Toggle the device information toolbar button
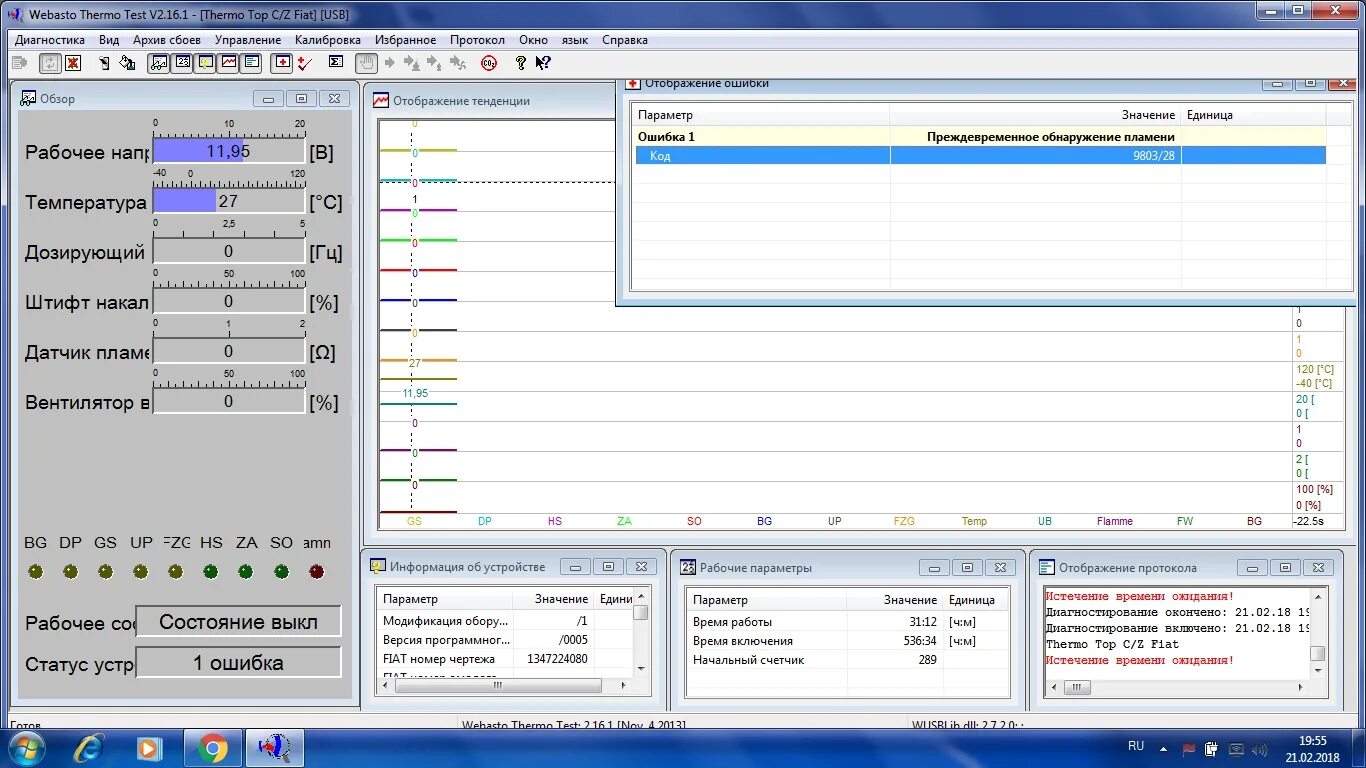Image resolution: width=1366 pixels, height=768 pixels. (x=205, y=63)
